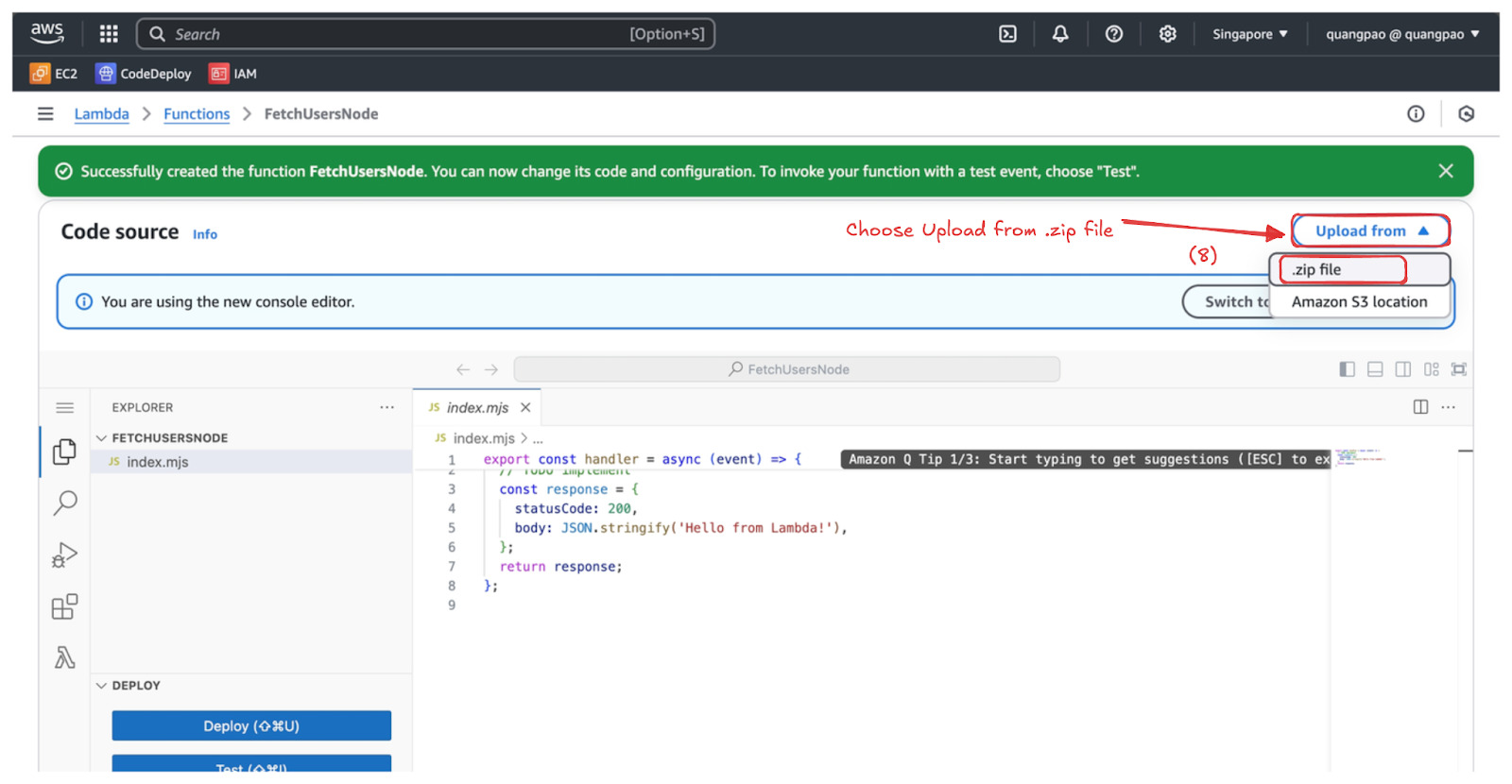Open the Lambda icon in activity bar

tap(64, 657)
